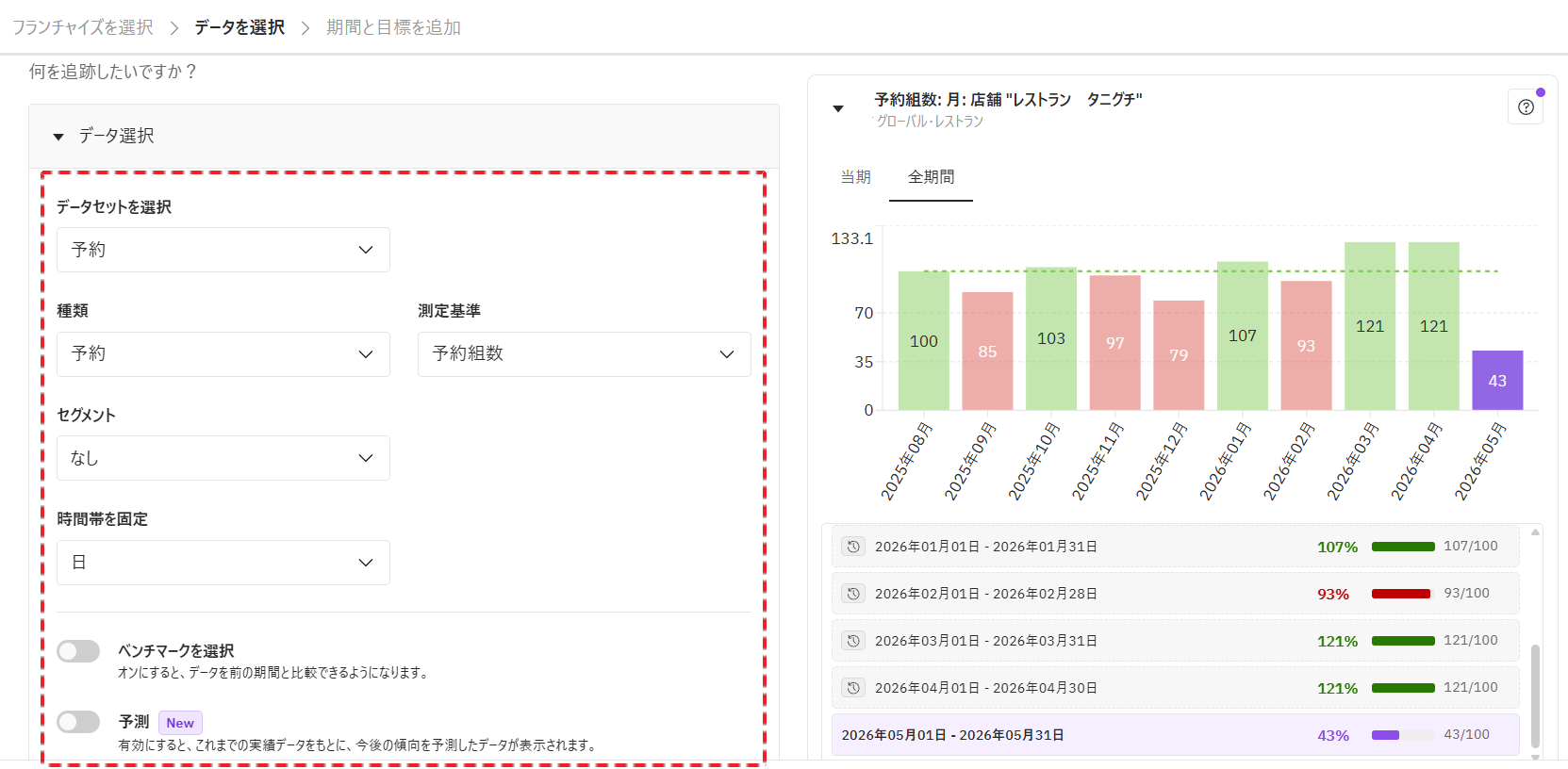The height and width of the screenshot is (769, 1568).
Task: Click the 2025年08月 bar showing 100
Action: pyautogui.click(x=924, y=340)
